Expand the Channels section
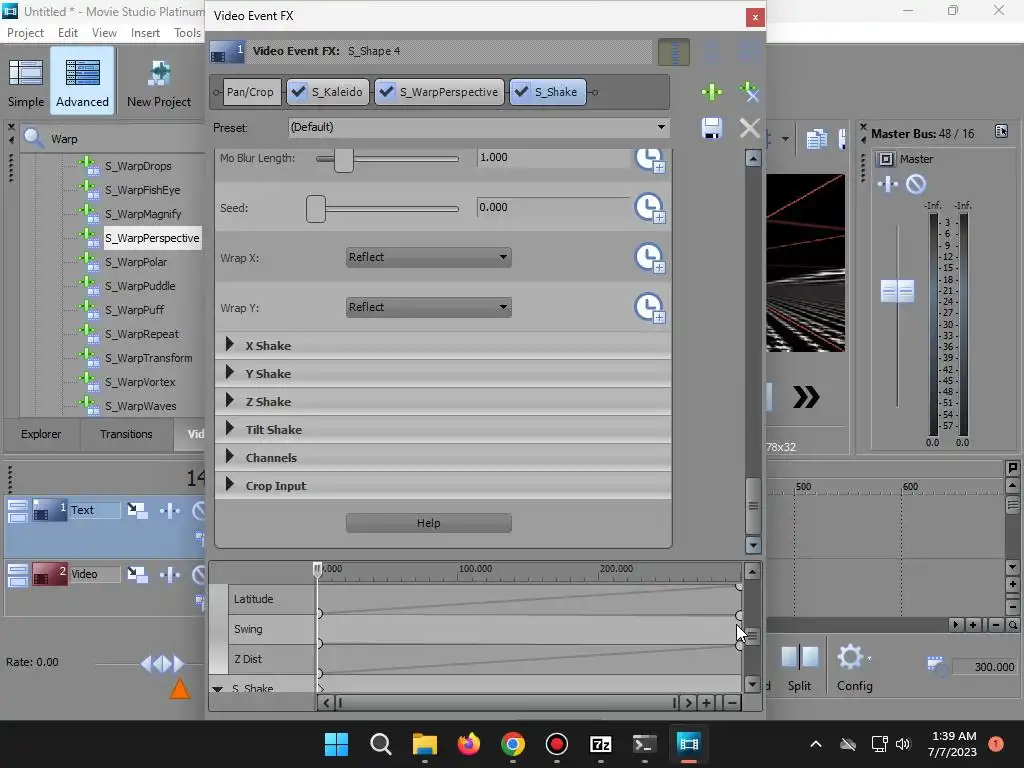 pos(229,457)
